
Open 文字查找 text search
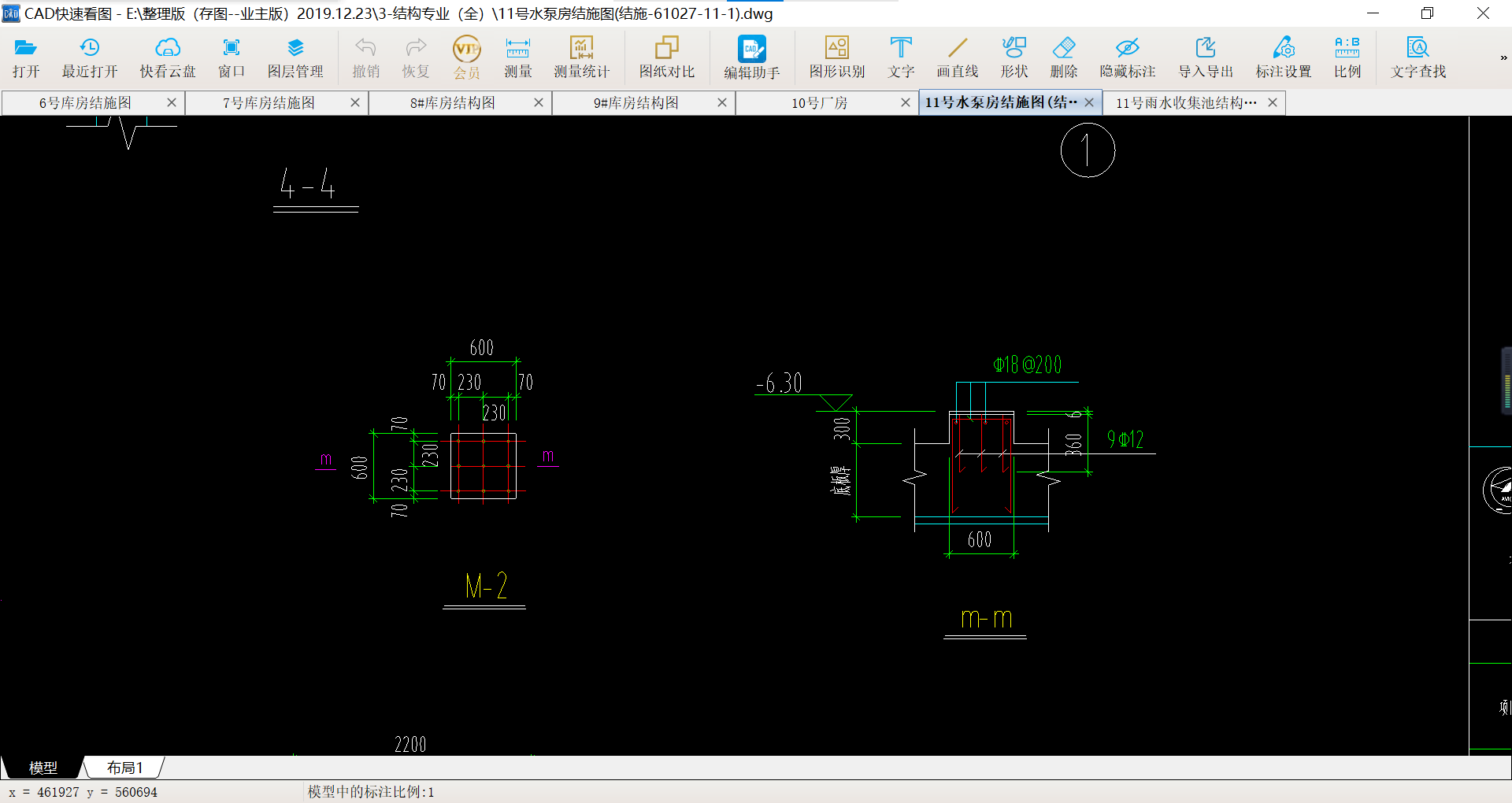click(x=1418, y=57)
